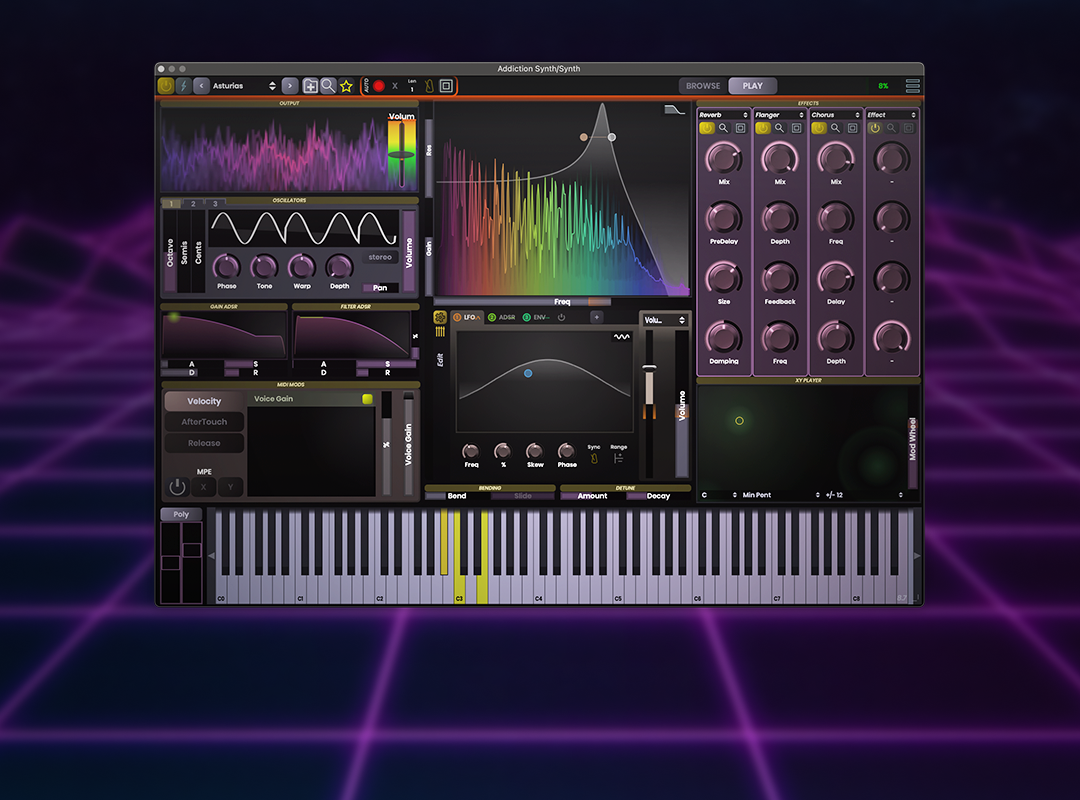The image size is (1080, 800).
Task: Click the add-to-folder preset icon
Action: 310,86
